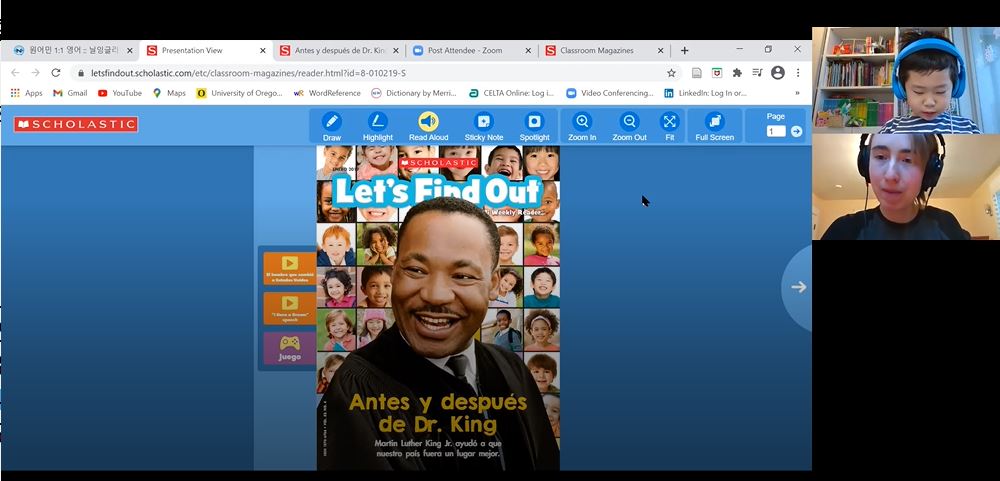Click the magazine cover image
Screen dimensions: 1000x481
click(438, 308)
